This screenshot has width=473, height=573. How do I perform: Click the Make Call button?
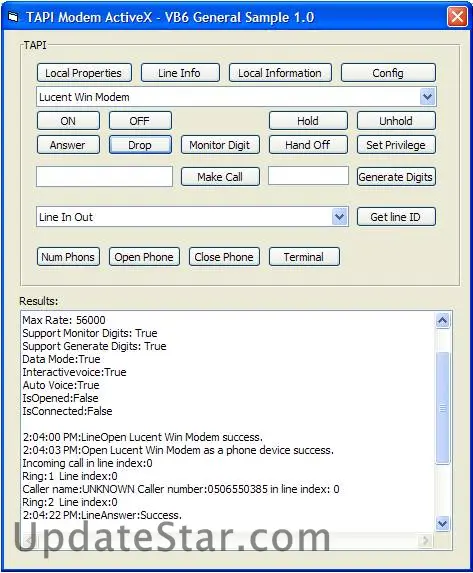tap(220, 177)
